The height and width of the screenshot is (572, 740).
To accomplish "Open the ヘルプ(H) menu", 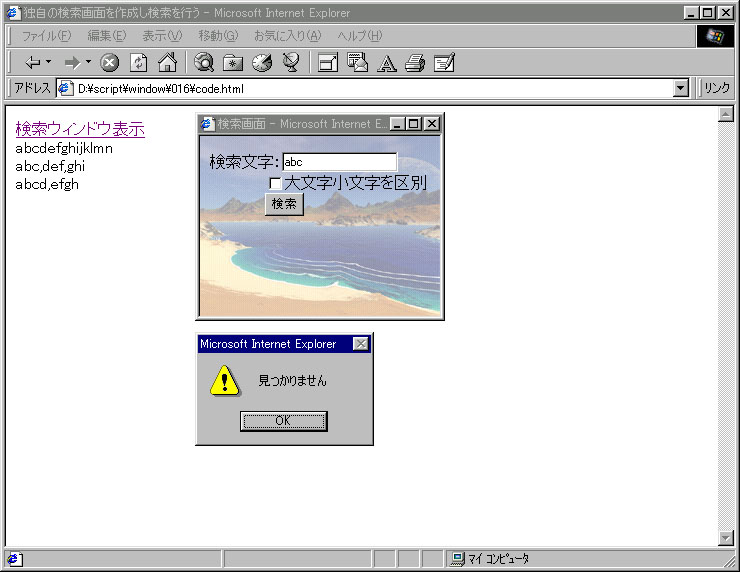I will point(360,36).
